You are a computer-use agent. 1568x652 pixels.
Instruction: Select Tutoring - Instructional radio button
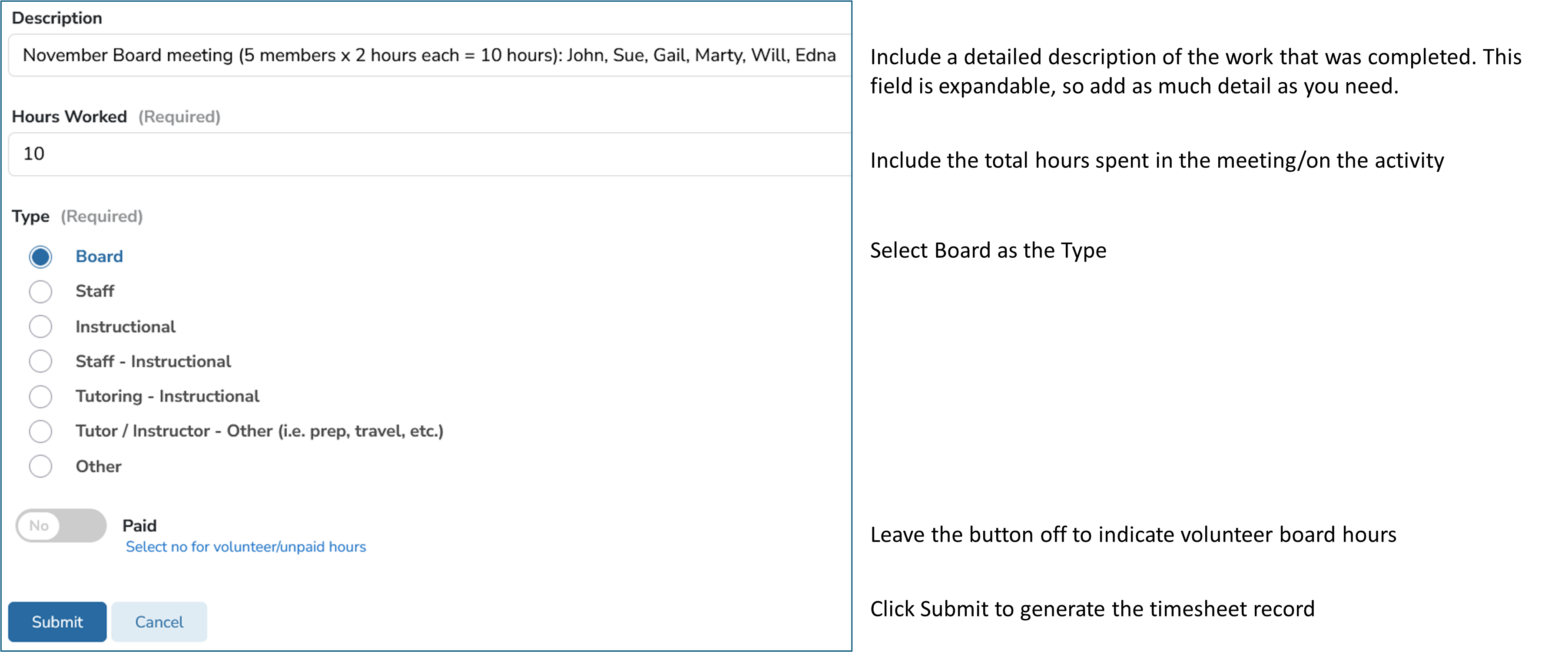[40, 397]
